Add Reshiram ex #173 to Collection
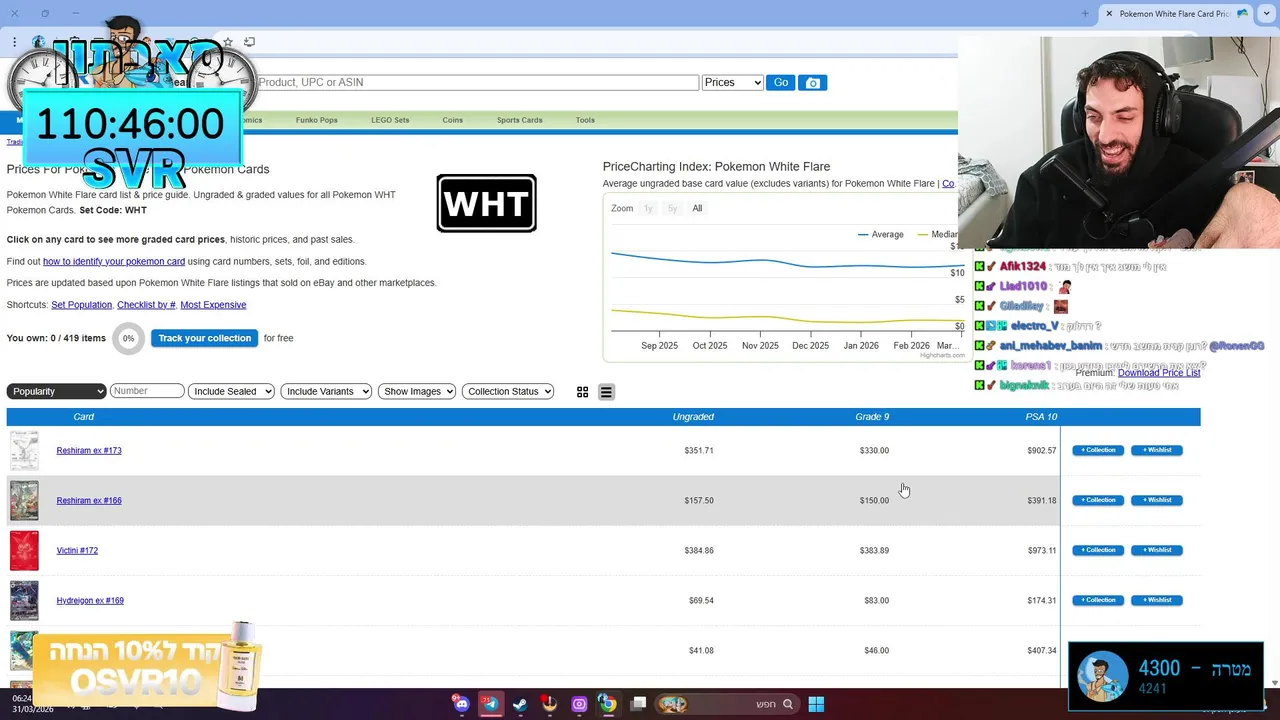Viewport: 1280px width, 720px height. tap(1098, 450)
